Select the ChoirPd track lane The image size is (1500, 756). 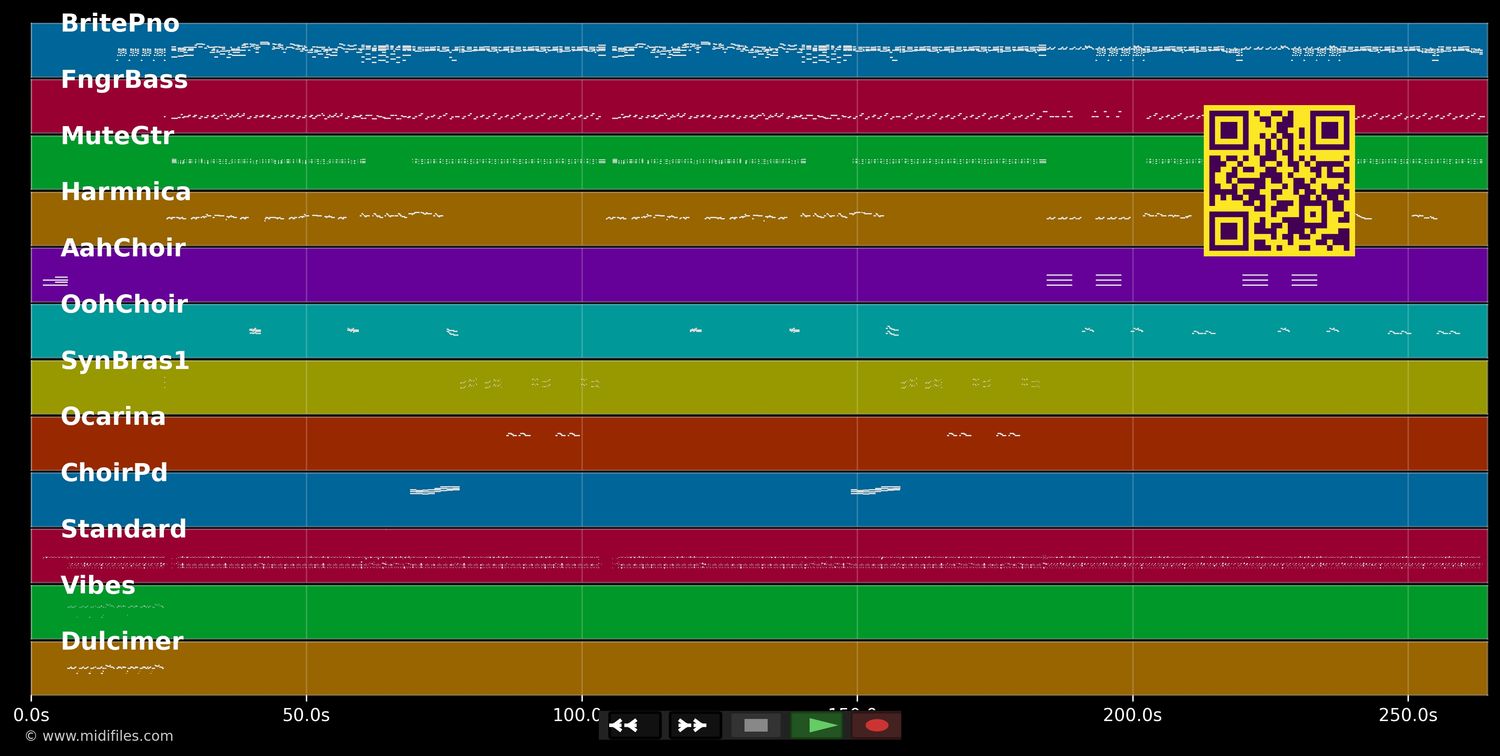click(x=759, y=499)
